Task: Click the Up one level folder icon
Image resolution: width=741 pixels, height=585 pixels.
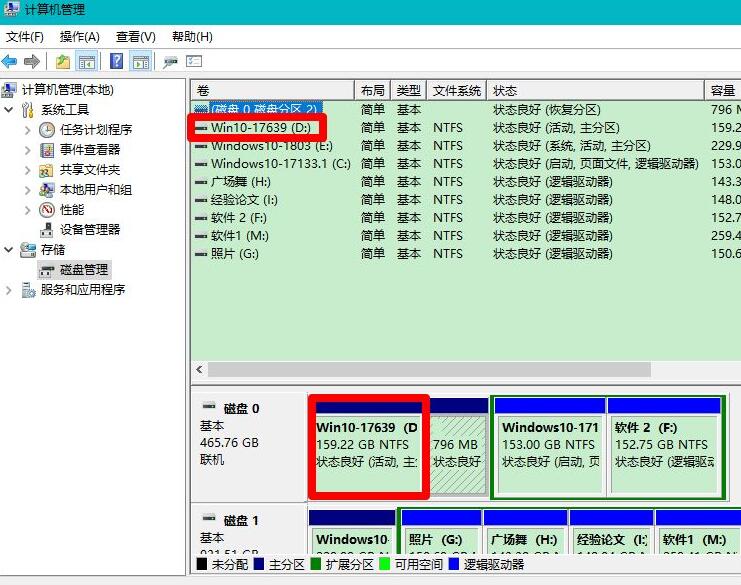Action: pos(63,61)
